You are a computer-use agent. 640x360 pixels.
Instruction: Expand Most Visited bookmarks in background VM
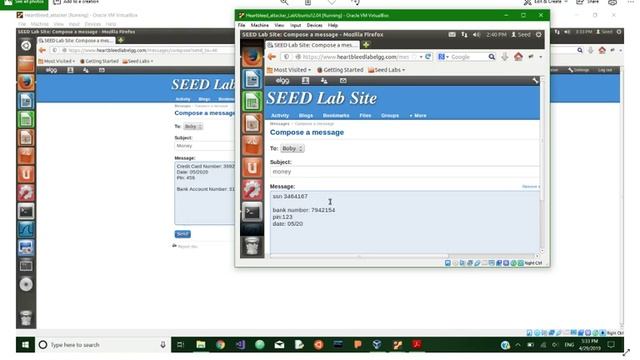[57, 61]
